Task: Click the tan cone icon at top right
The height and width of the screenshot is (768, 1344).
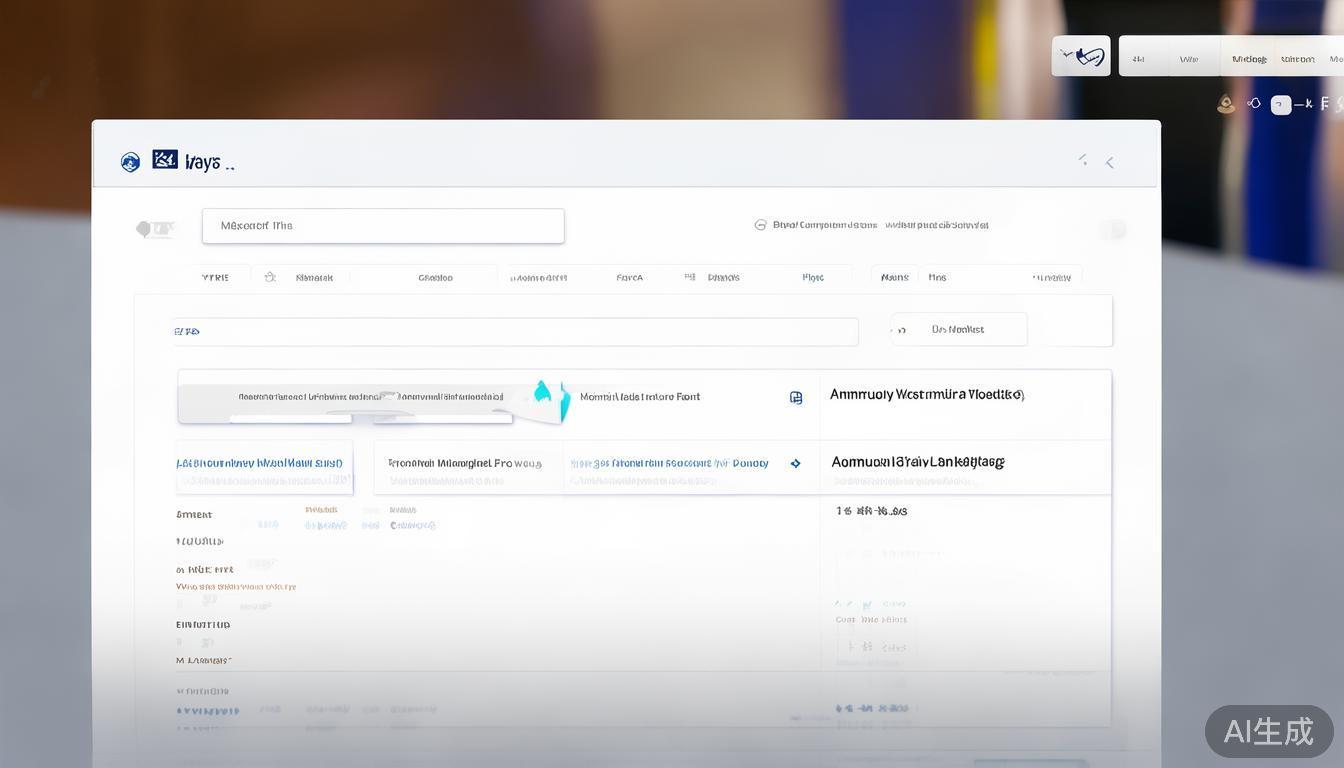Action: pyautogui.click(x=1225, y=104)
